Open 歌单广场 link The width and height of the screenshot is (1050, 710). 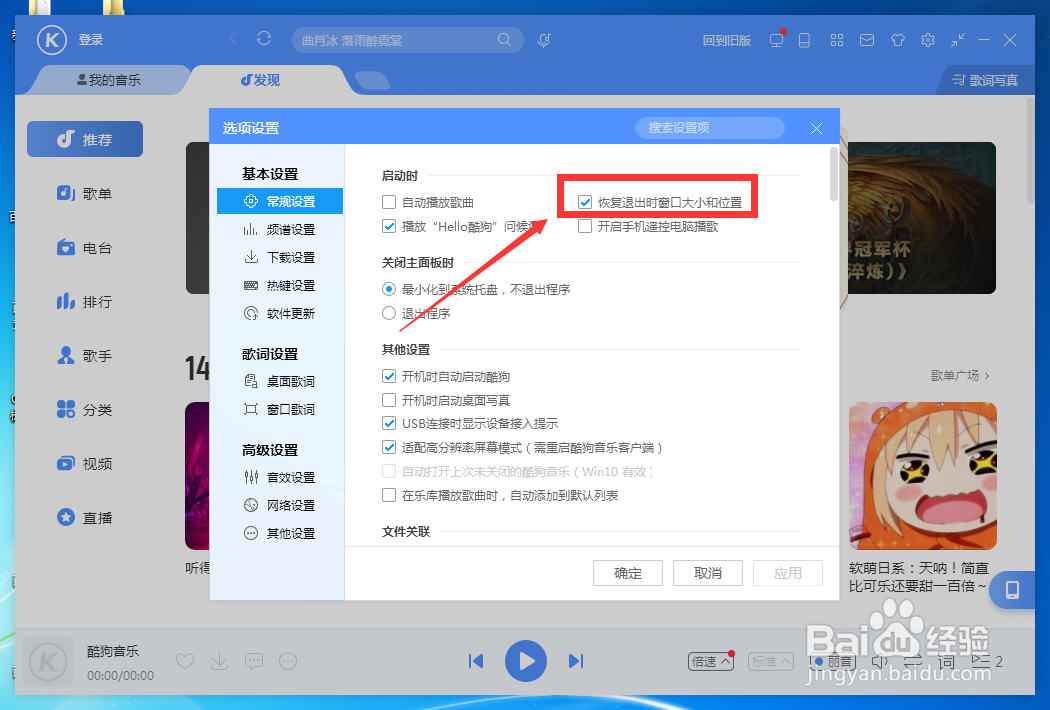(x=960, y=376)
